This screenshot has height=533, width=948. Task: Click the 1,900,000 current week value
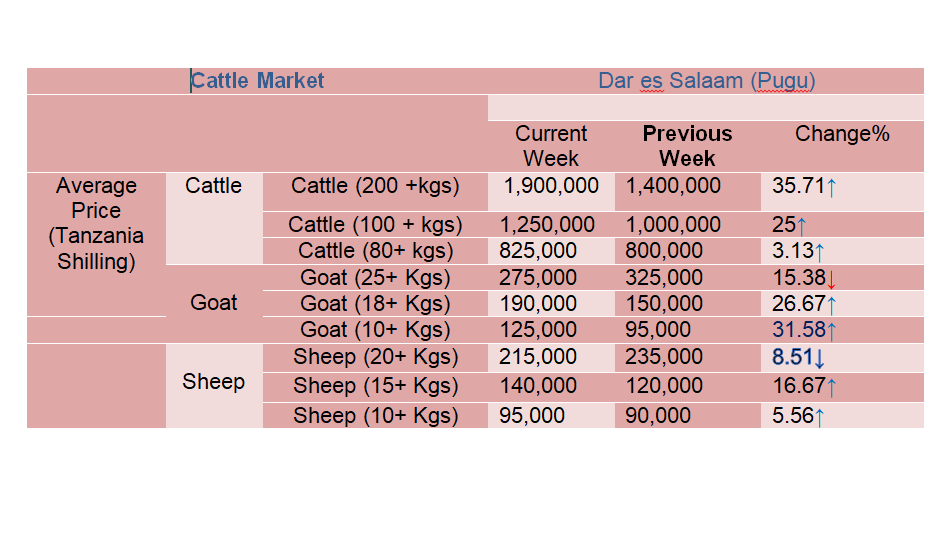click(551, 186)
